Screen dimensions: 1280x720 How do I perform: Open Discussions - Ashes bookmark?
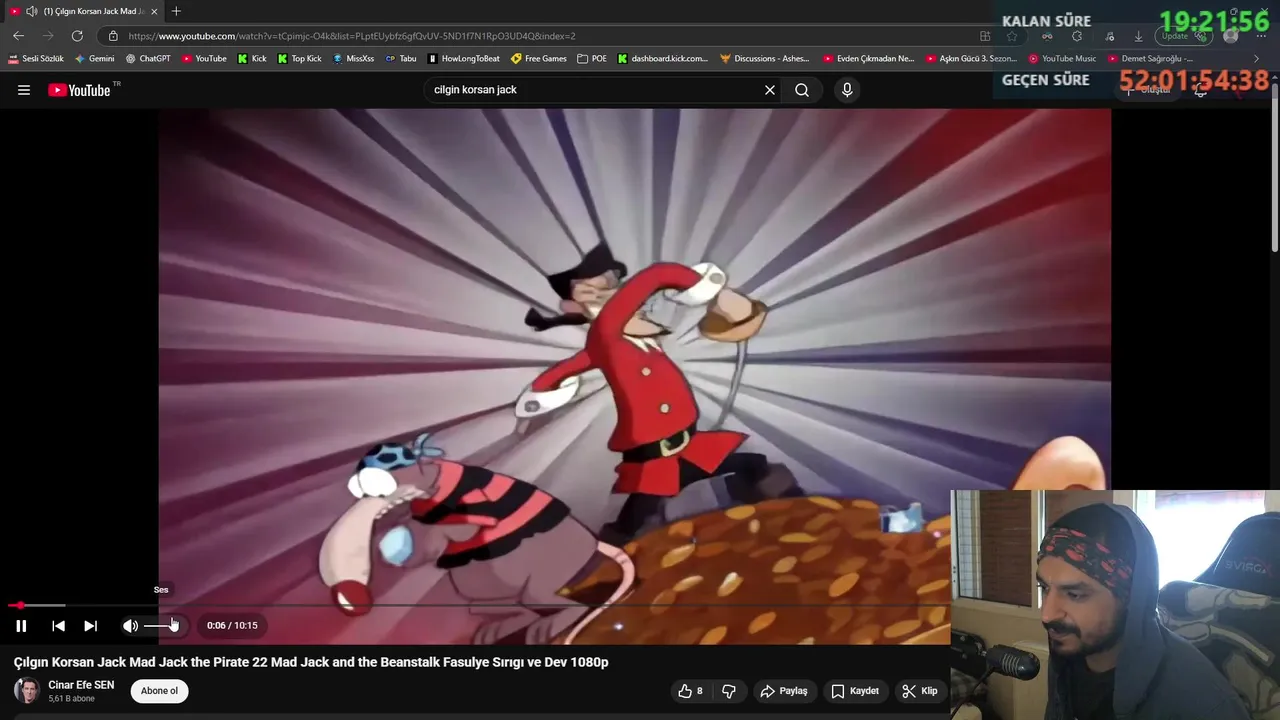[x=765, y=59]
